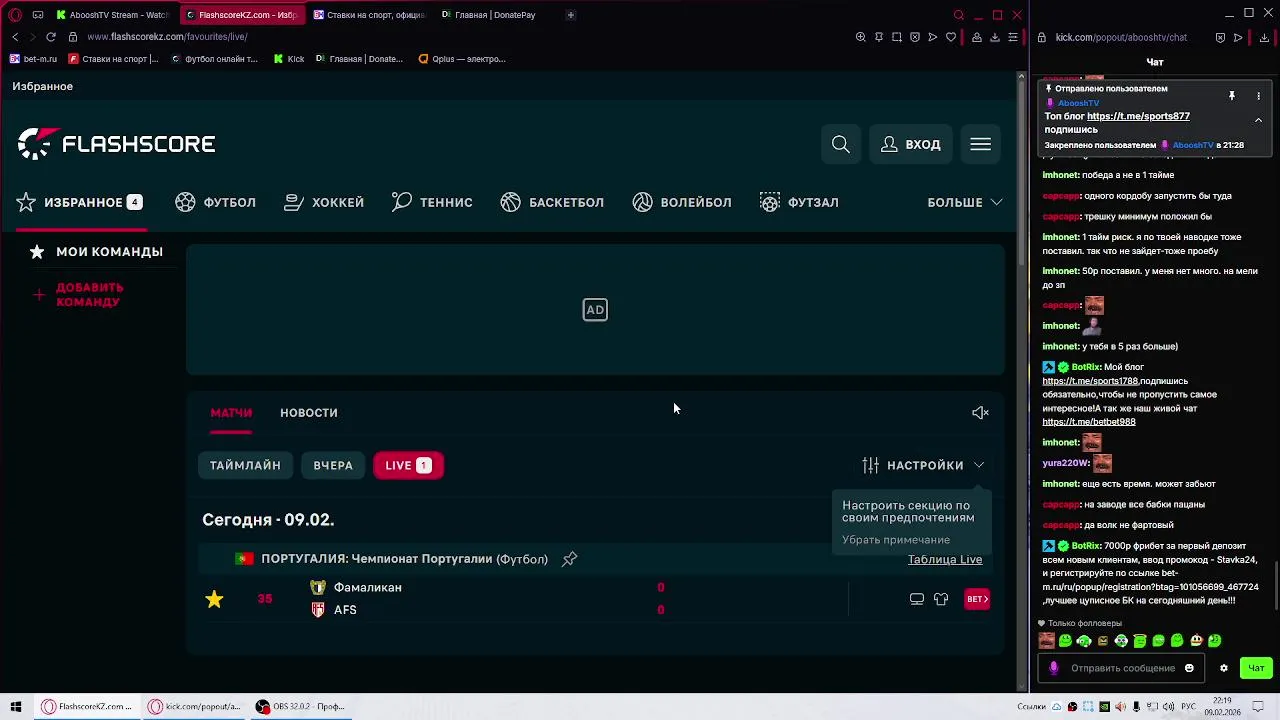Screen dimensions: 1280x720
Task: Pin the Чемпионат Португалии league
Action: (569, 559)
